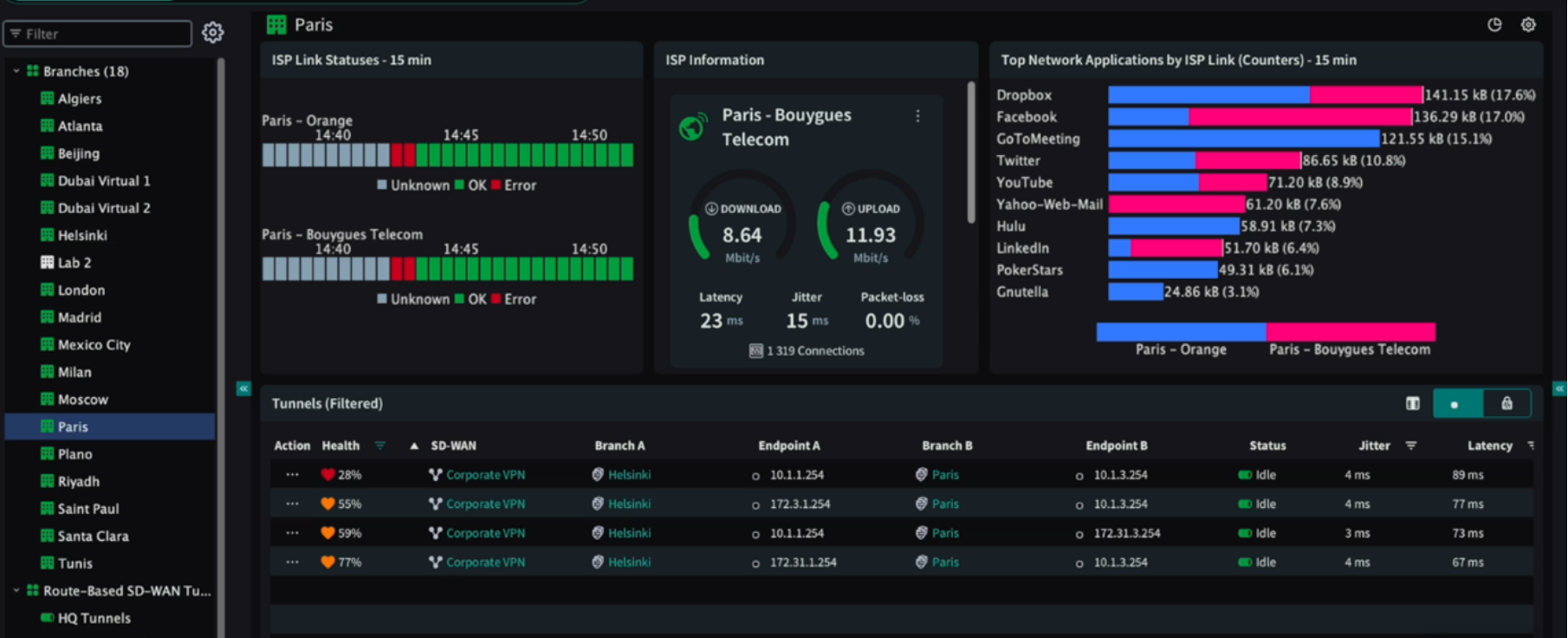
Task: Click the Health column filter icon
Action: click(x=379, y=446)
